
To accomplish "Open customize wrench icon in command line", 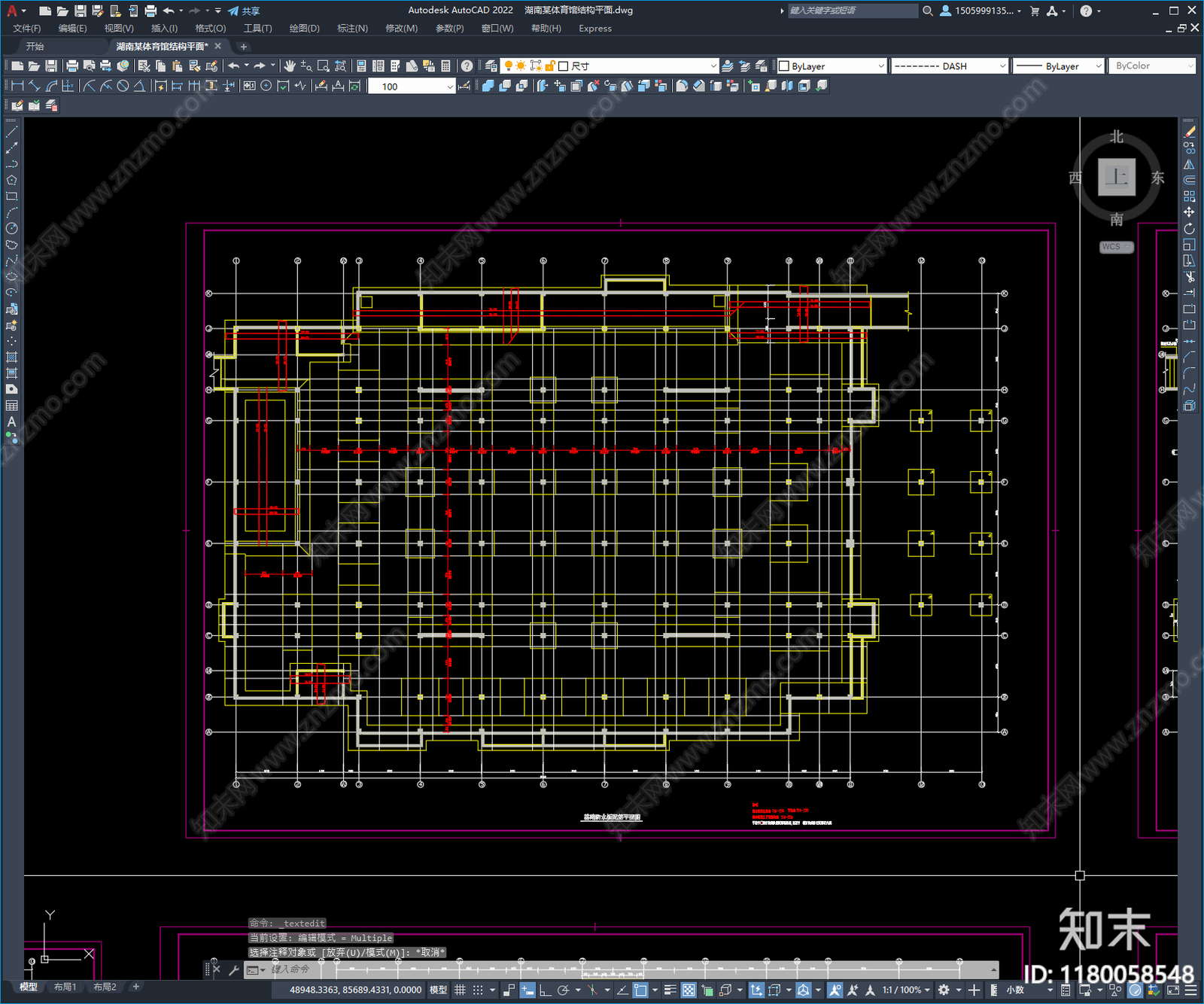I will pyautogui.click(x=233, y=970).
